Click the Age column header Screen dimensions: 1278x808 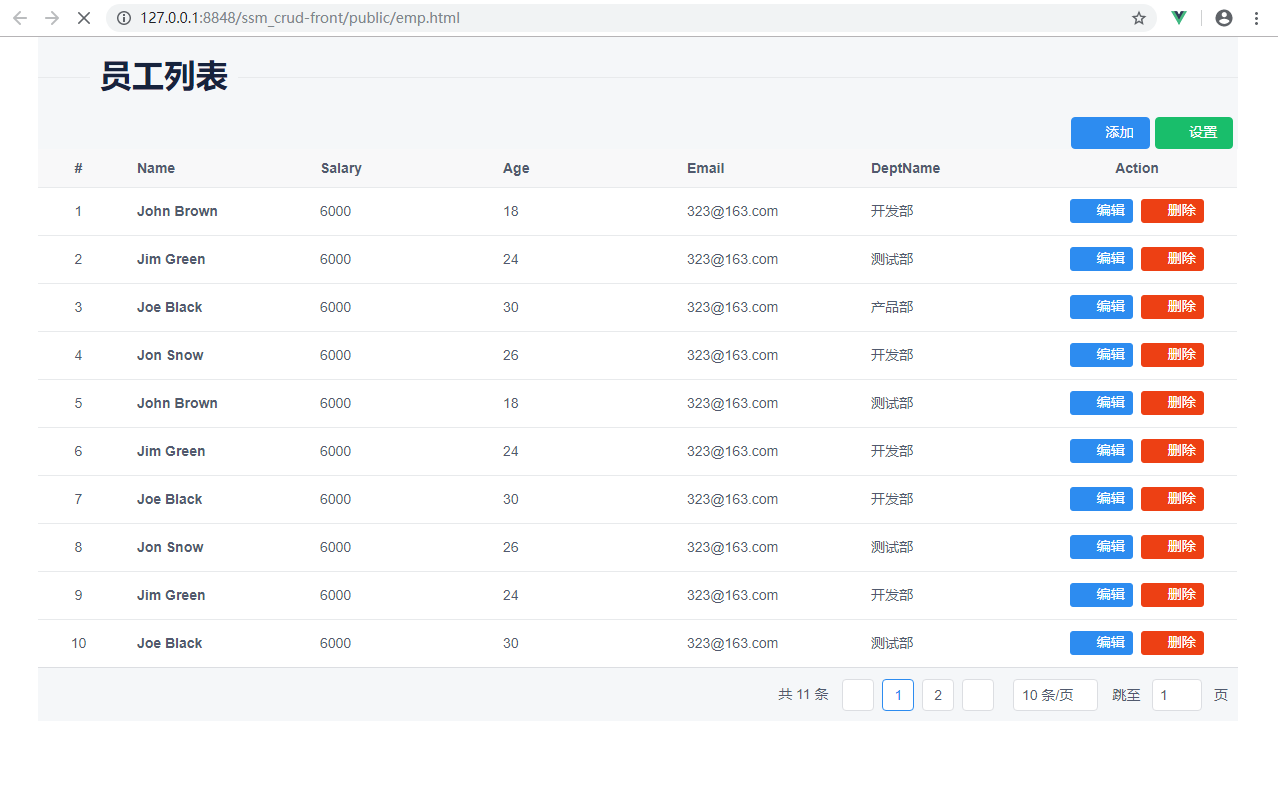click(x=516, y=168)
